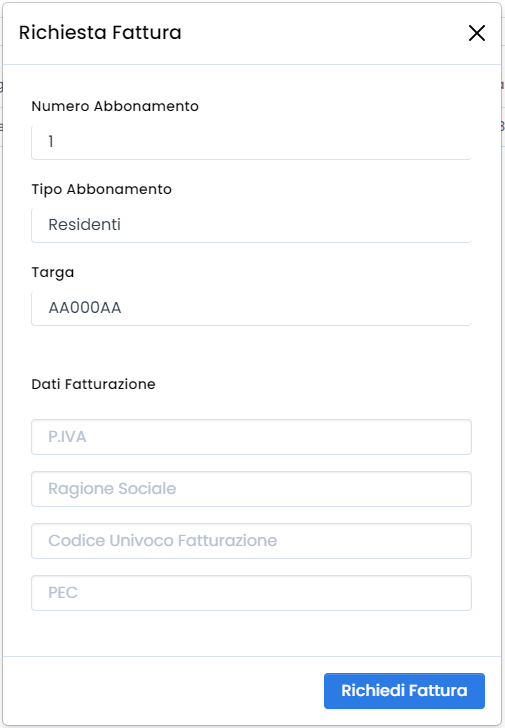Focus the P.IVA input field
The image size is (505, 728).
[252, 437]
